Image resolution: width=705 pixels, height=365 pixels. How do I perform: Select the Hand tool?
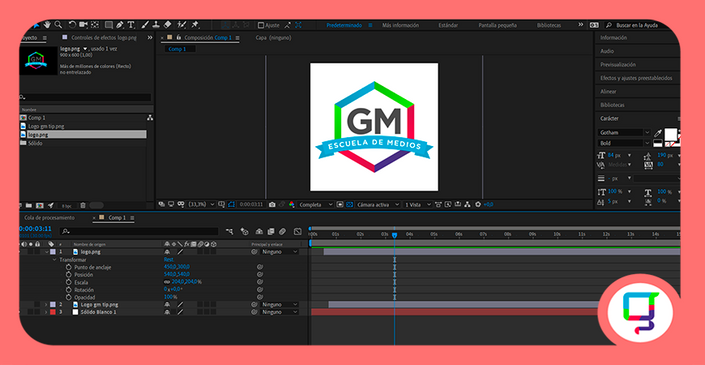[47, 25]
